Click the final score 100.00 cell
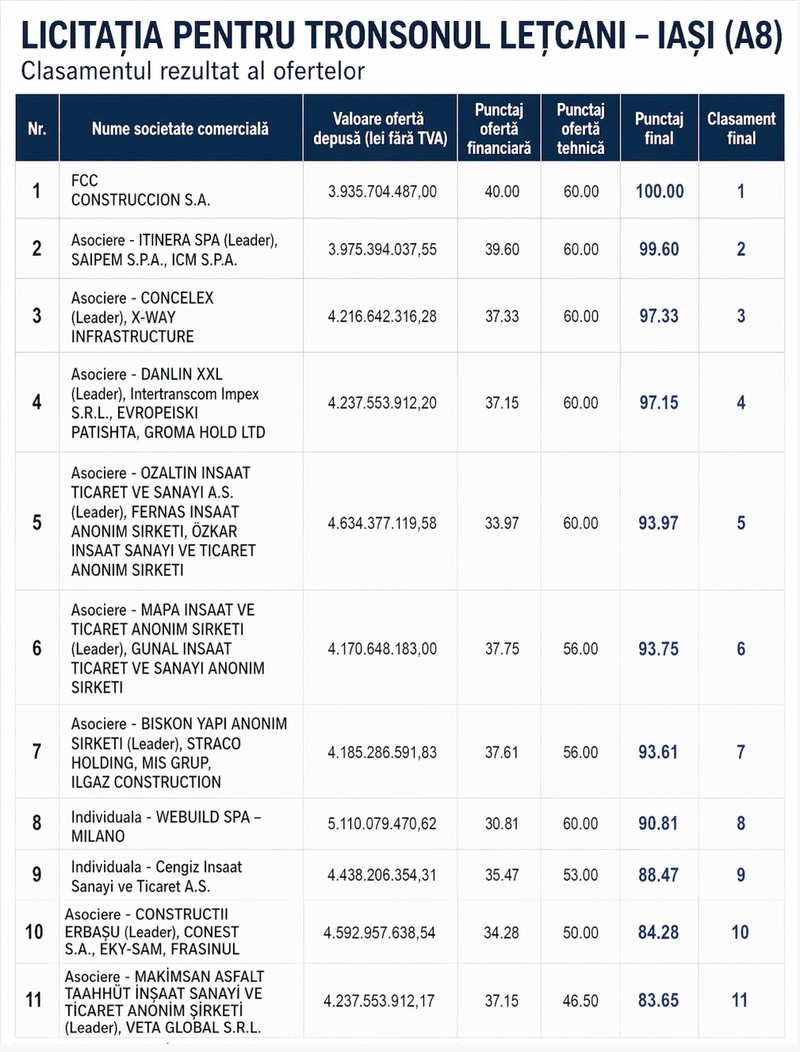800x1052 pixels. tap(660, 191)
